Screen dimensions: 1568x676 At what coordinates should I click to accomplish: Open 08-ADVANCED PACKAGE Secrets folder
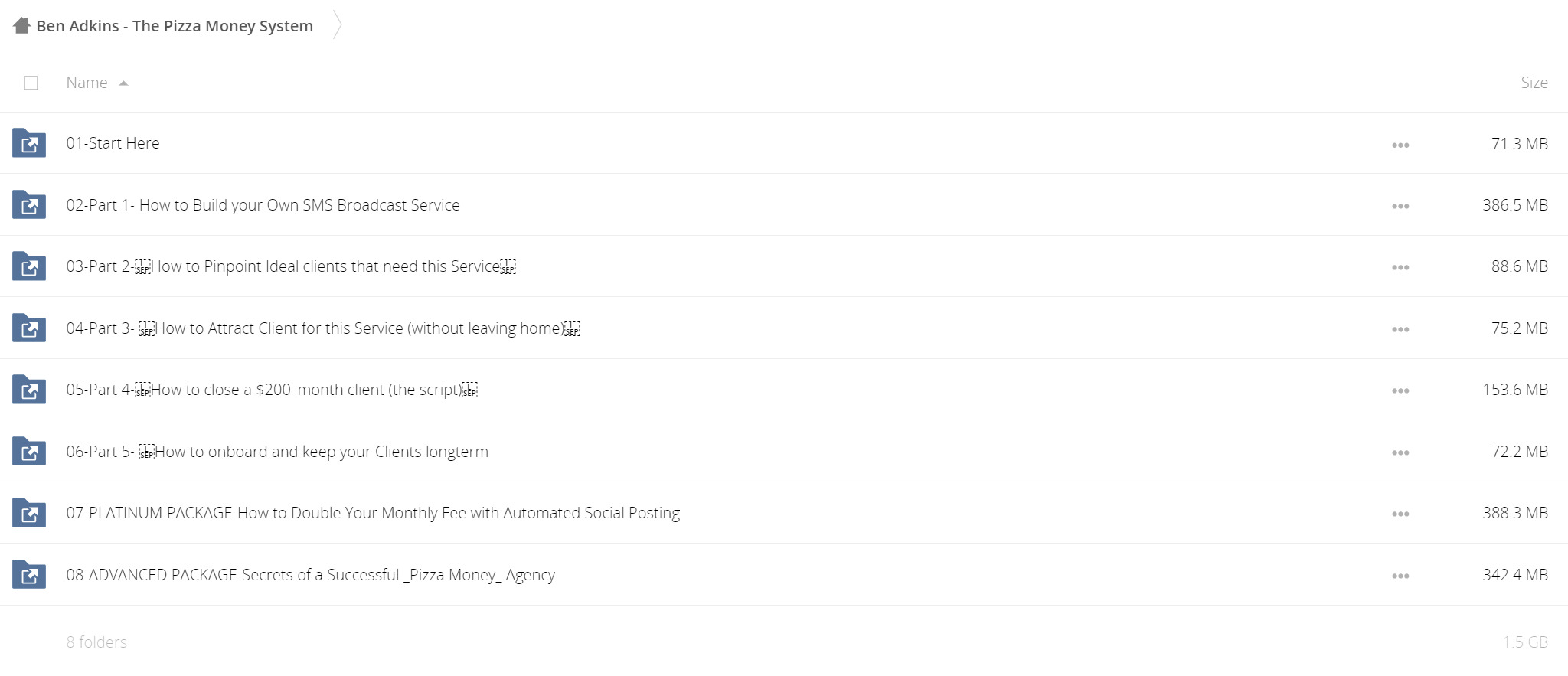point(310,575)
